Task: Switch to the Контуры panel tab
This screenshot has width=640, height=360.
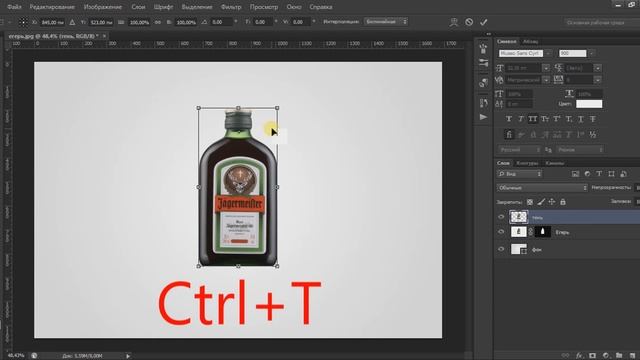Action: pyautogui.click(x=527, y=163)
